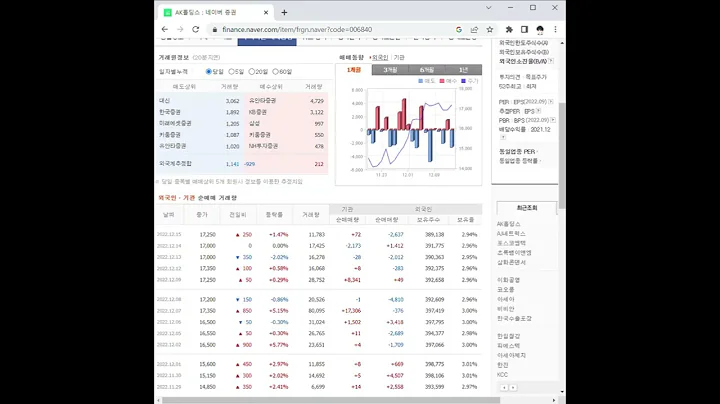Reload the Naver finance page
Image resolution: width=720 pixels, height=404 pixels.
tap(196, 29)
